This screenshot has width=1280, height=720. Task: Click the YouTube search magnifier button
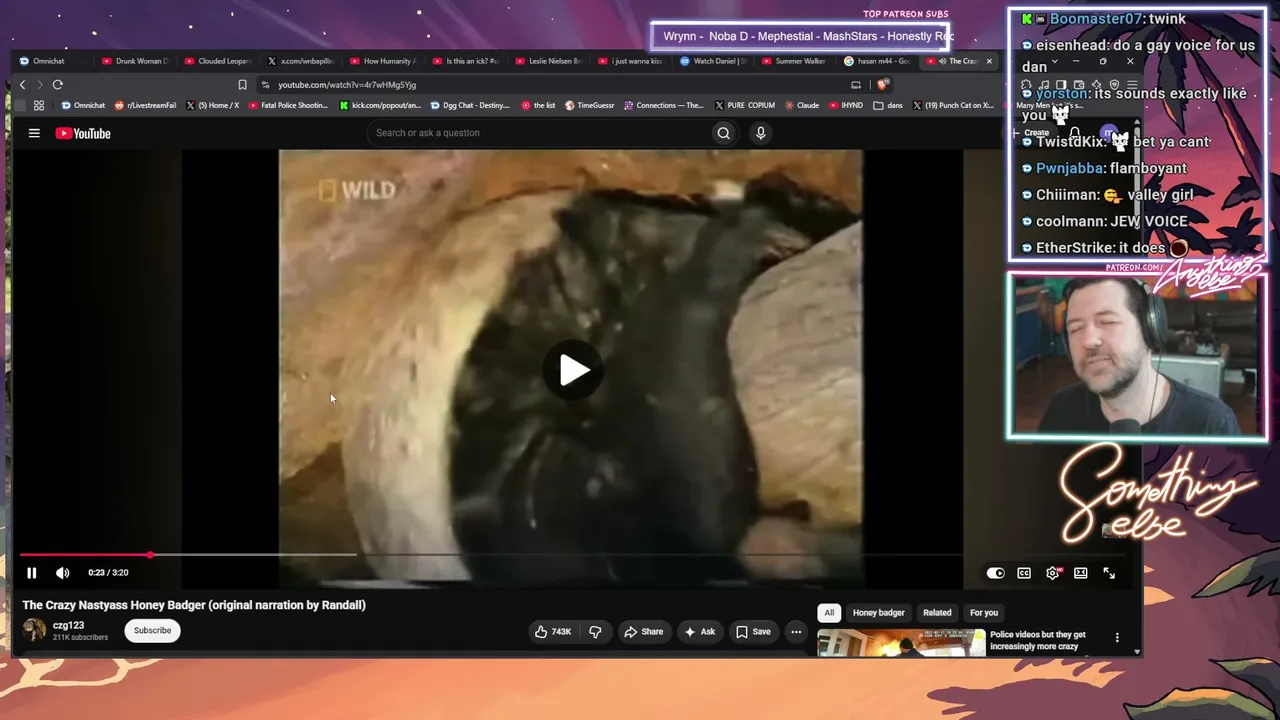click(723, 133)
